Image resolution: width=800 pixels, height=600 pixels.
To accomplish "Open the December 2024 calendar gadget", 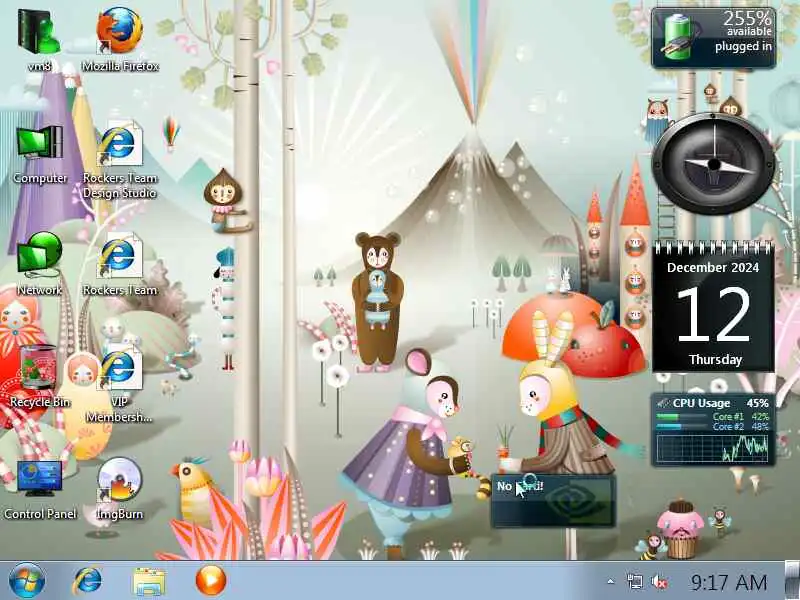I will pyautogui.click(x=713, y=307).
